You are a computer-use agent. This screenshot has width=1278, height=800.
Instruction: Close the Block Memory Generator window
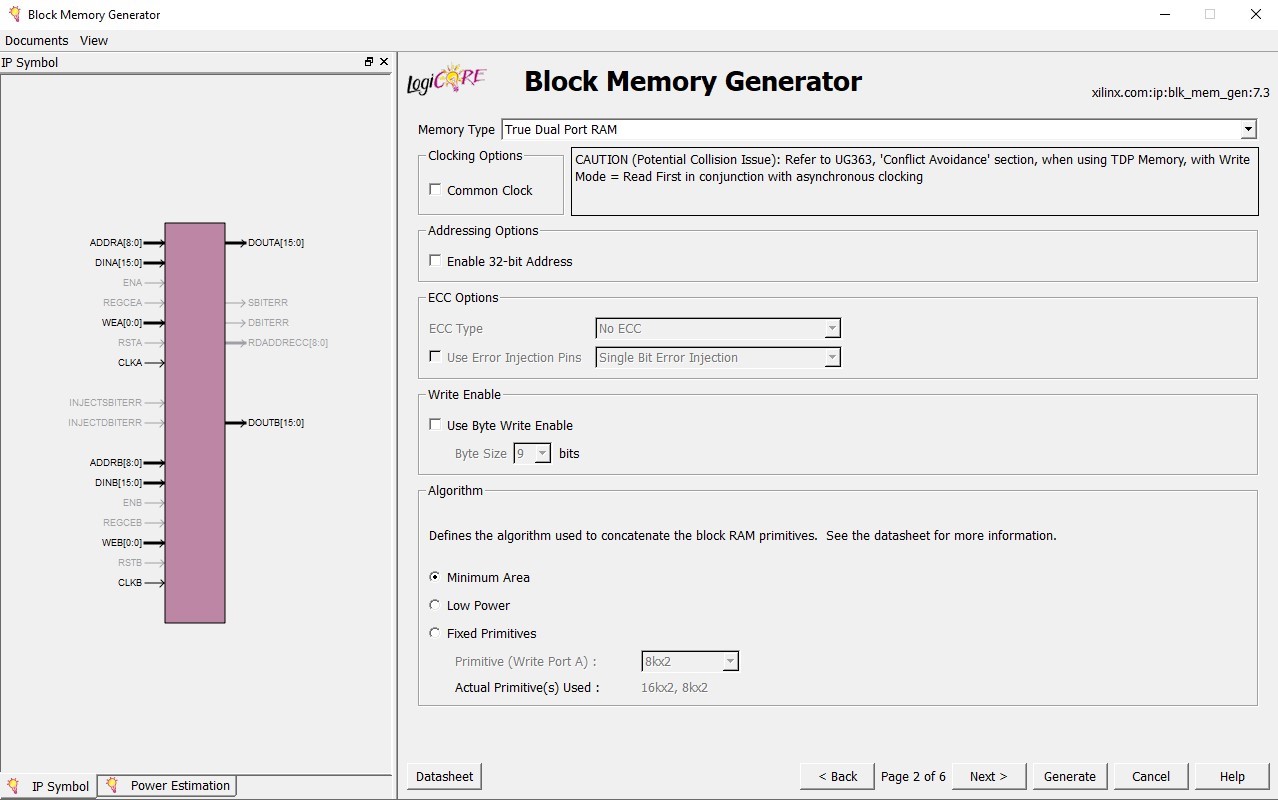[1256, 14]
